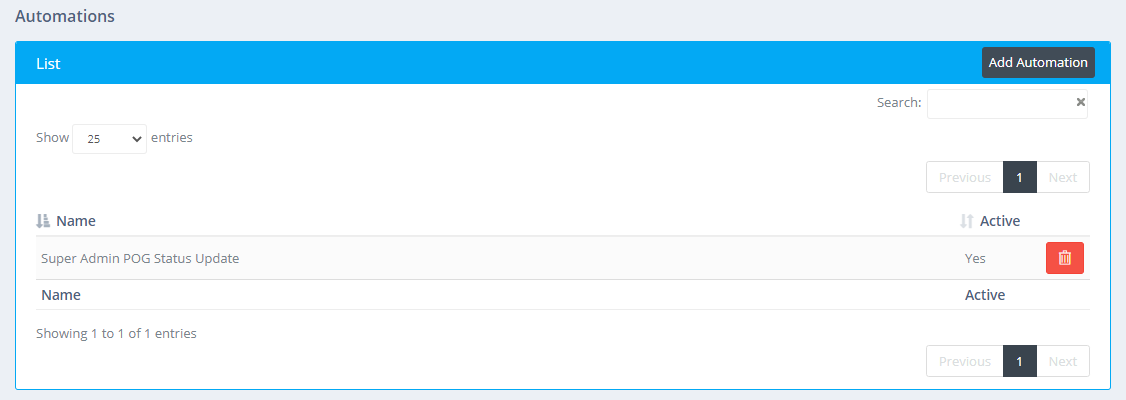Click Next in the bottom pagination
This screenshot has width=1126, height=400.
(x=1062, y=361)
